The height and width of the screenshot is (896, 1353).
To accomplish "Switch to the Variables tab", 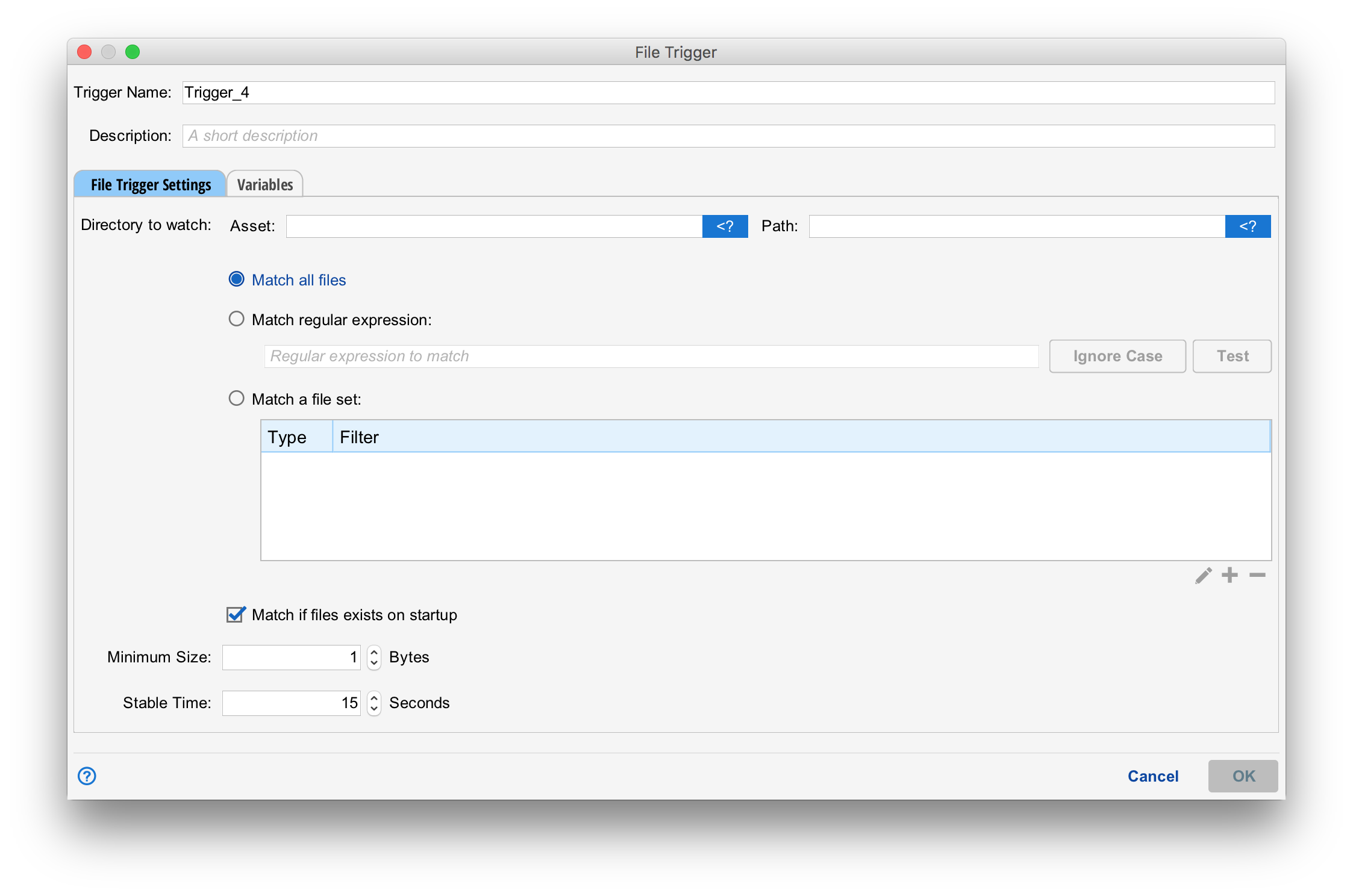I will point(264,185).
